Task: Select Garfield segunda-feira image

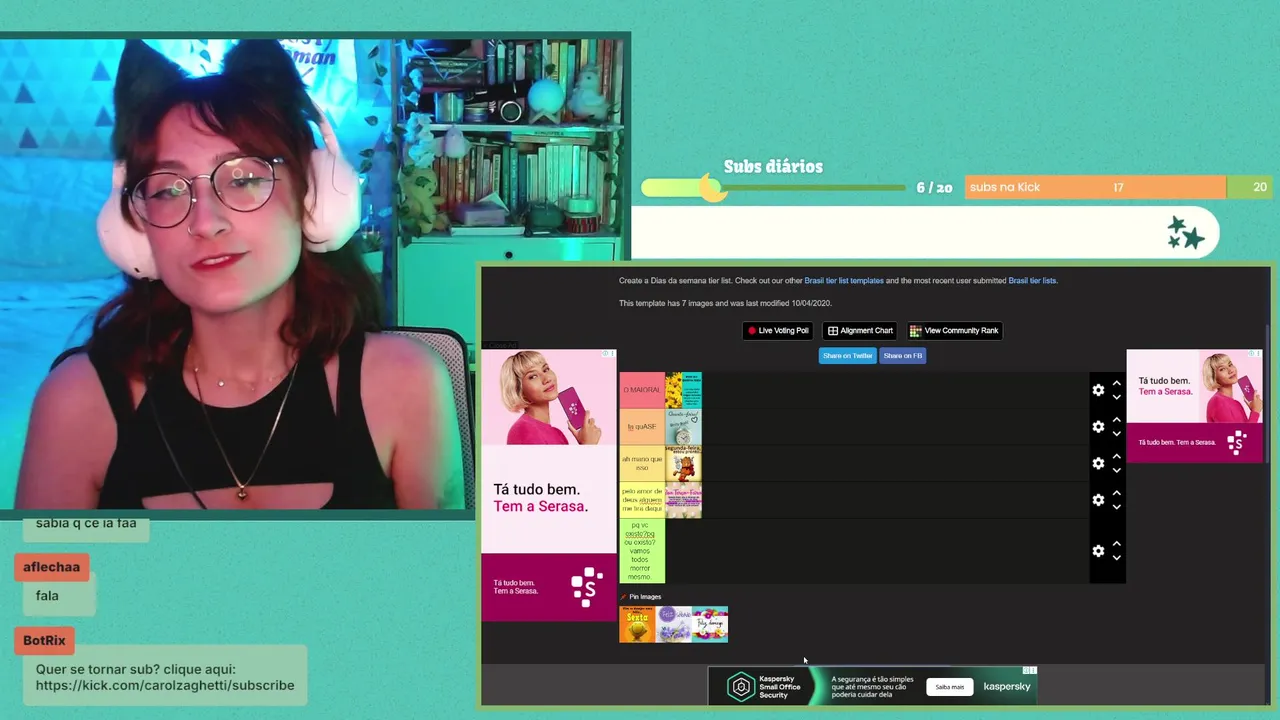Action: pos(683,463)
